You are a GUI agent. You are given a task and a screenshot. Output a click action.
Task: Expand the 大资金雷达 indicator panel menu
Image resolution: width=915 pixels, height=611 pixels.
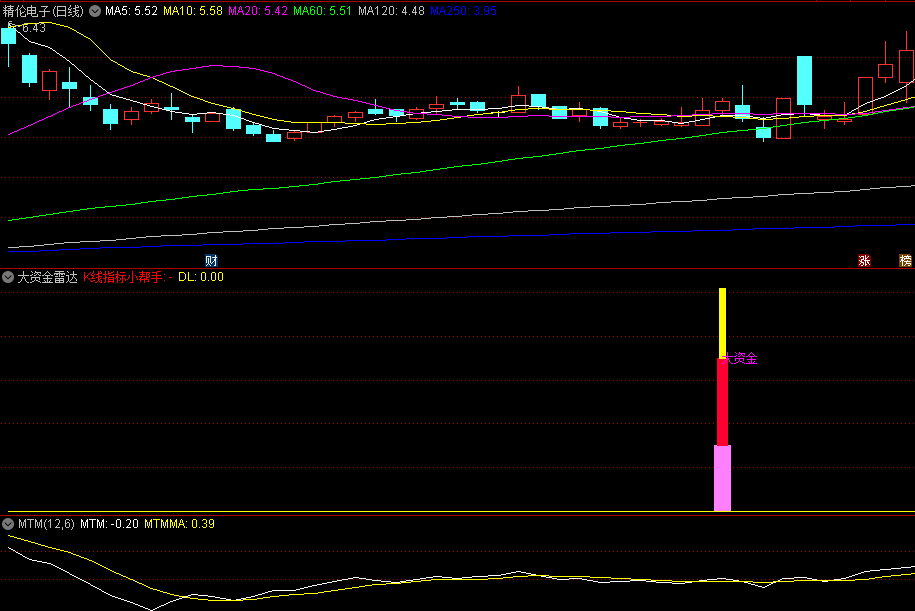pyautogui.click(x=8, y=277)
